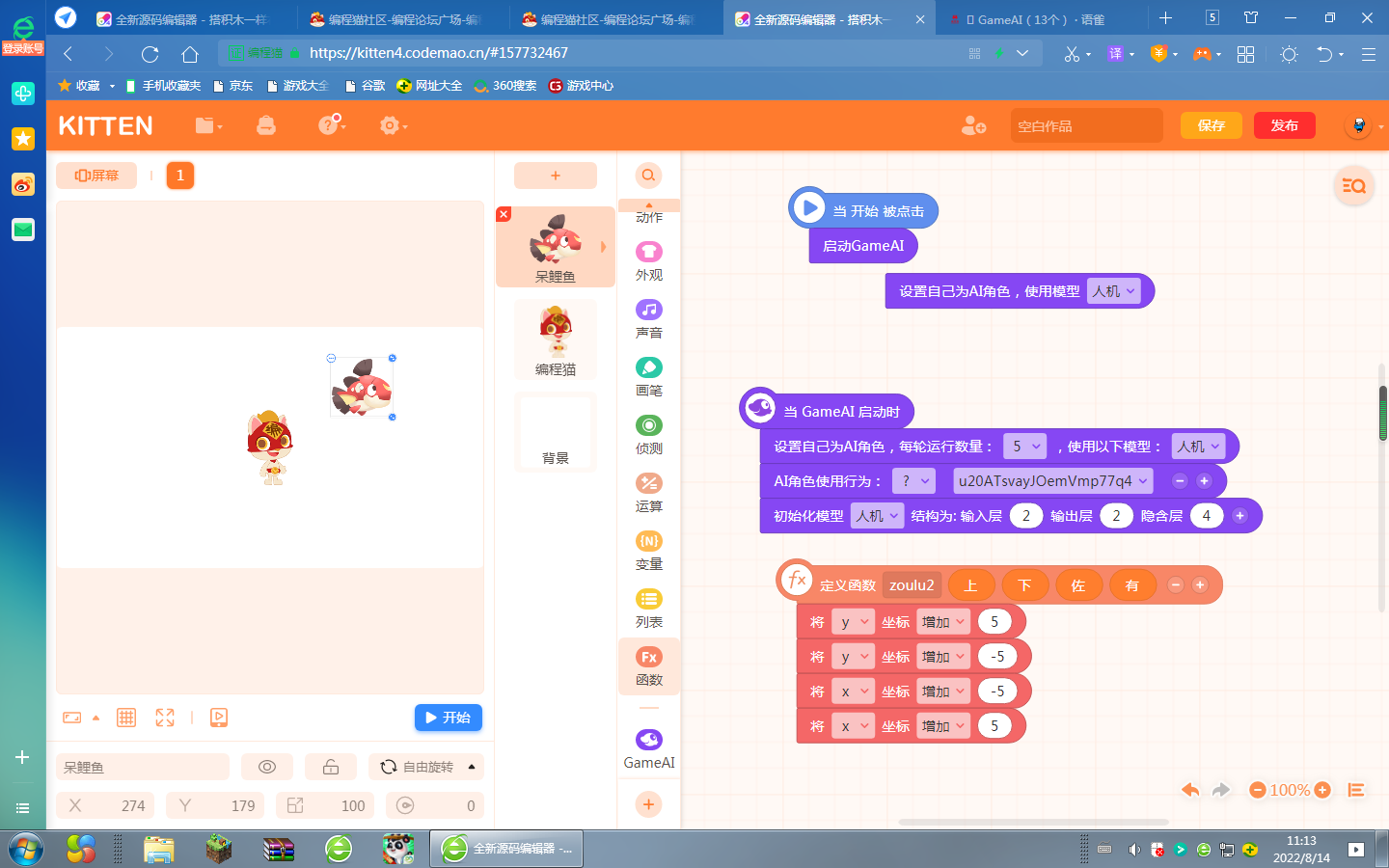This screenshot has width=1389, height=868.
Task: Open the mail icon in the browser sidebar
Action: click(x=23, y=230)
